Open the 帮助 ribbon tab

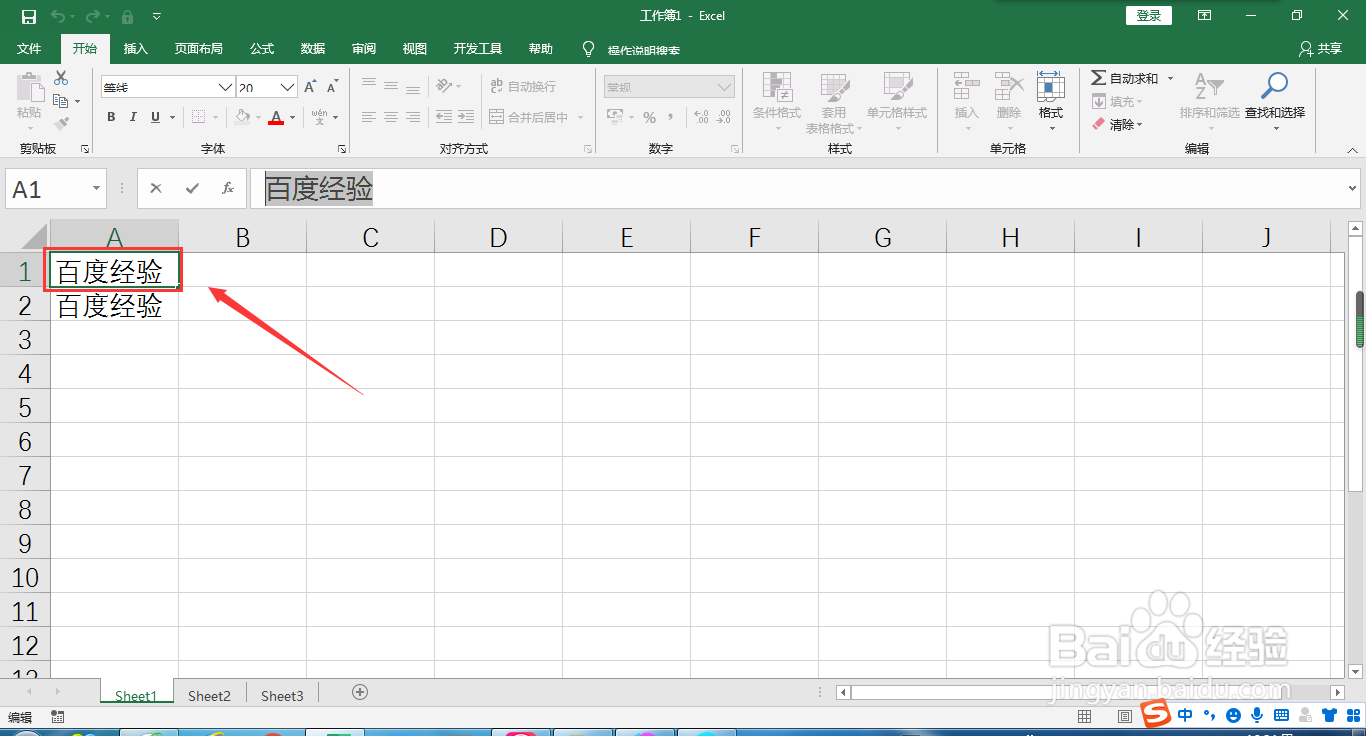(x=541, y=49)
